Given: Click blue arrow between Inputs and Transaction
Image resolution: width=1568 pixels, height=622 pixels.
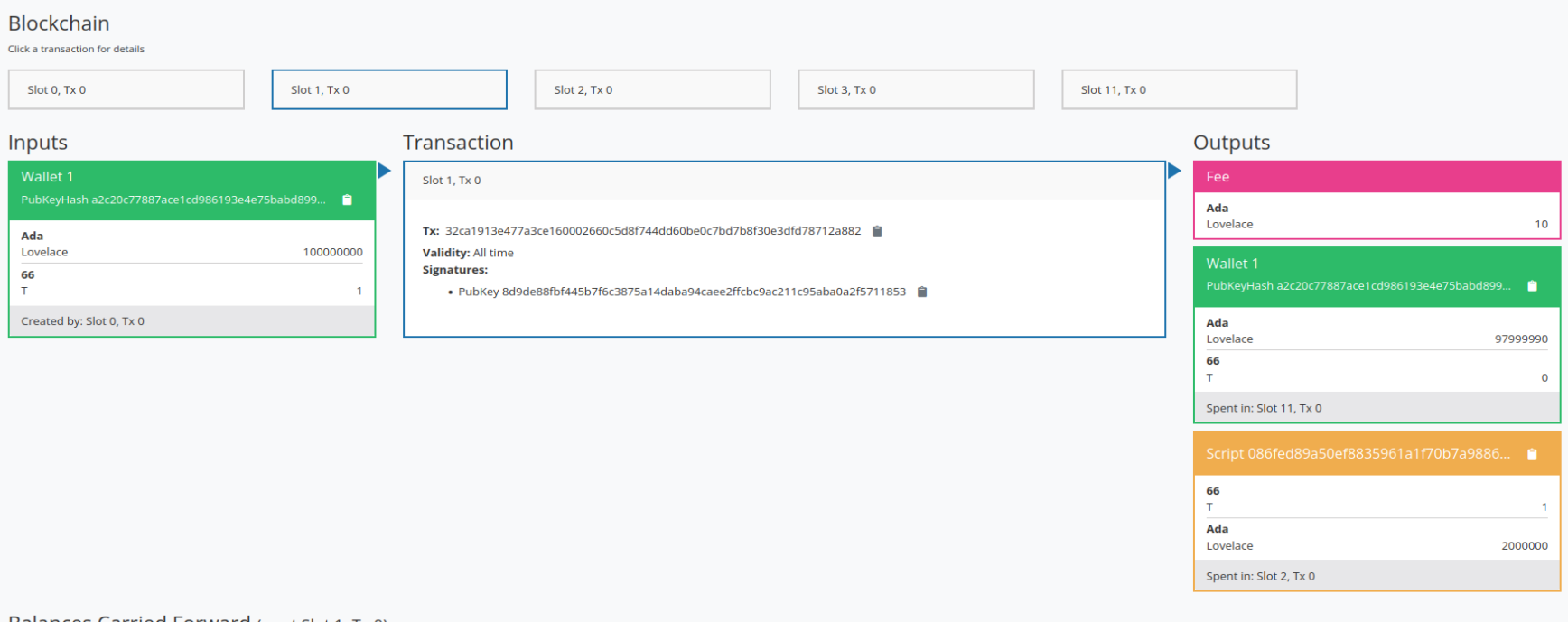Looking at the screenshot, I should pos(384,171).
